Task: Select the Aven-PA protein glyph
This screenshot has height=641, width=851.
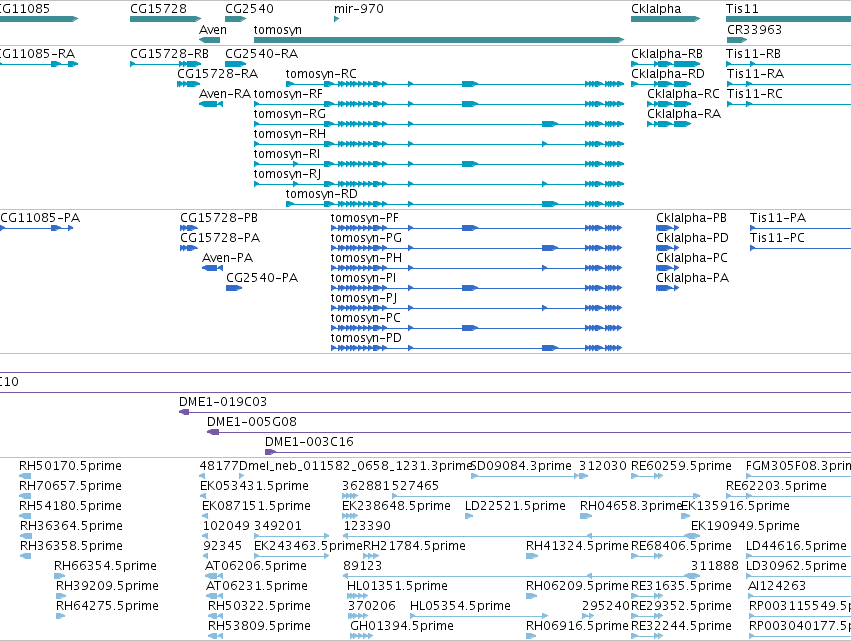Action: coord(212,268)
